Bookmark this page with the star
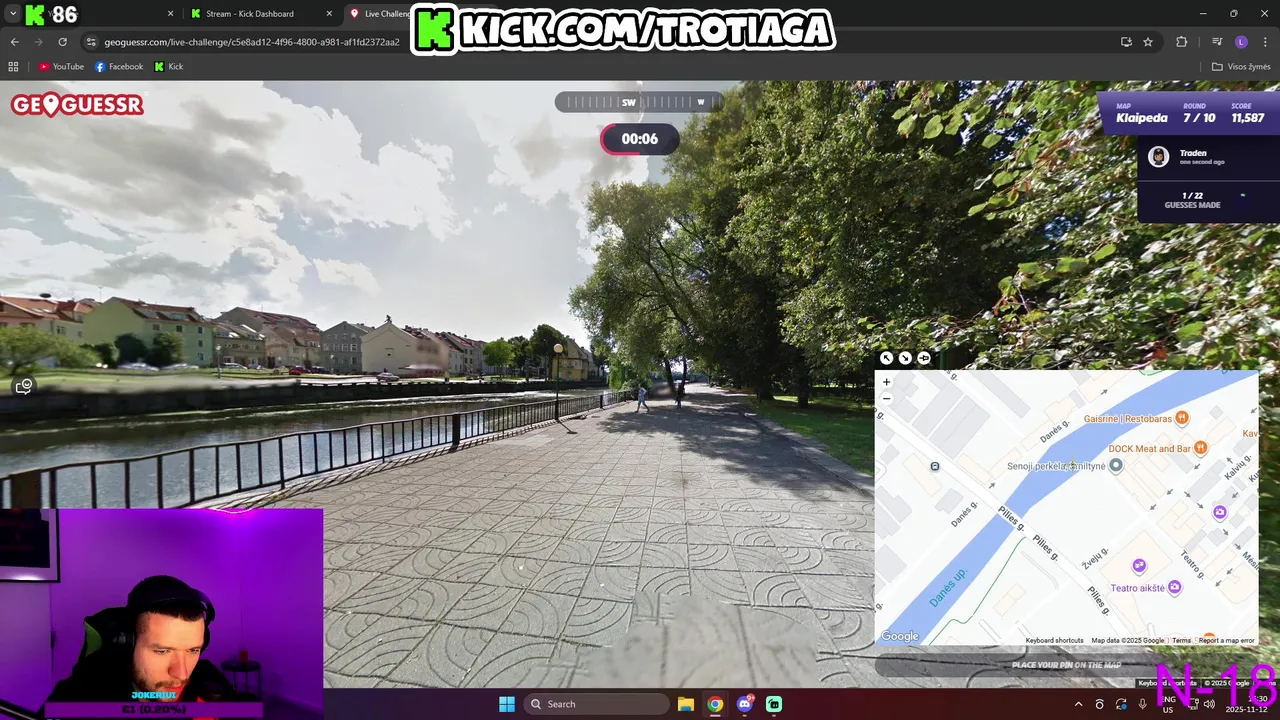The width and height of the screenshot is (1280, 720). [1148, 42]
